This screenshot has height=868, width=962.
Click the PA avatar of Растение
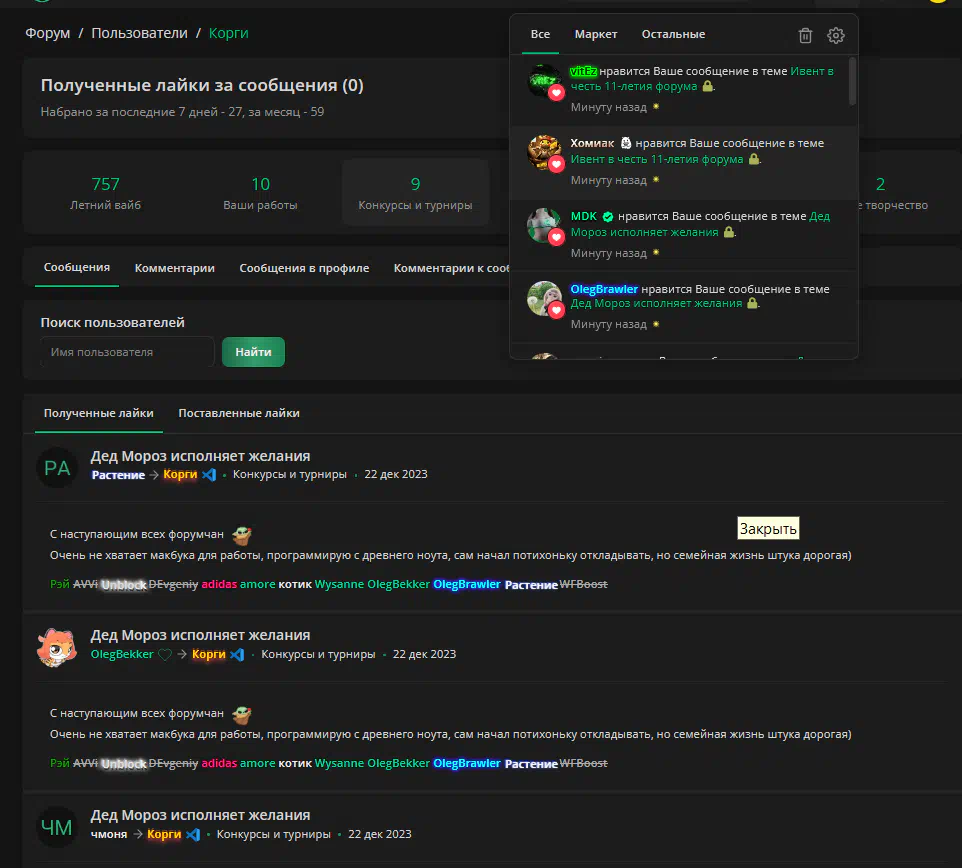point(57,468)
